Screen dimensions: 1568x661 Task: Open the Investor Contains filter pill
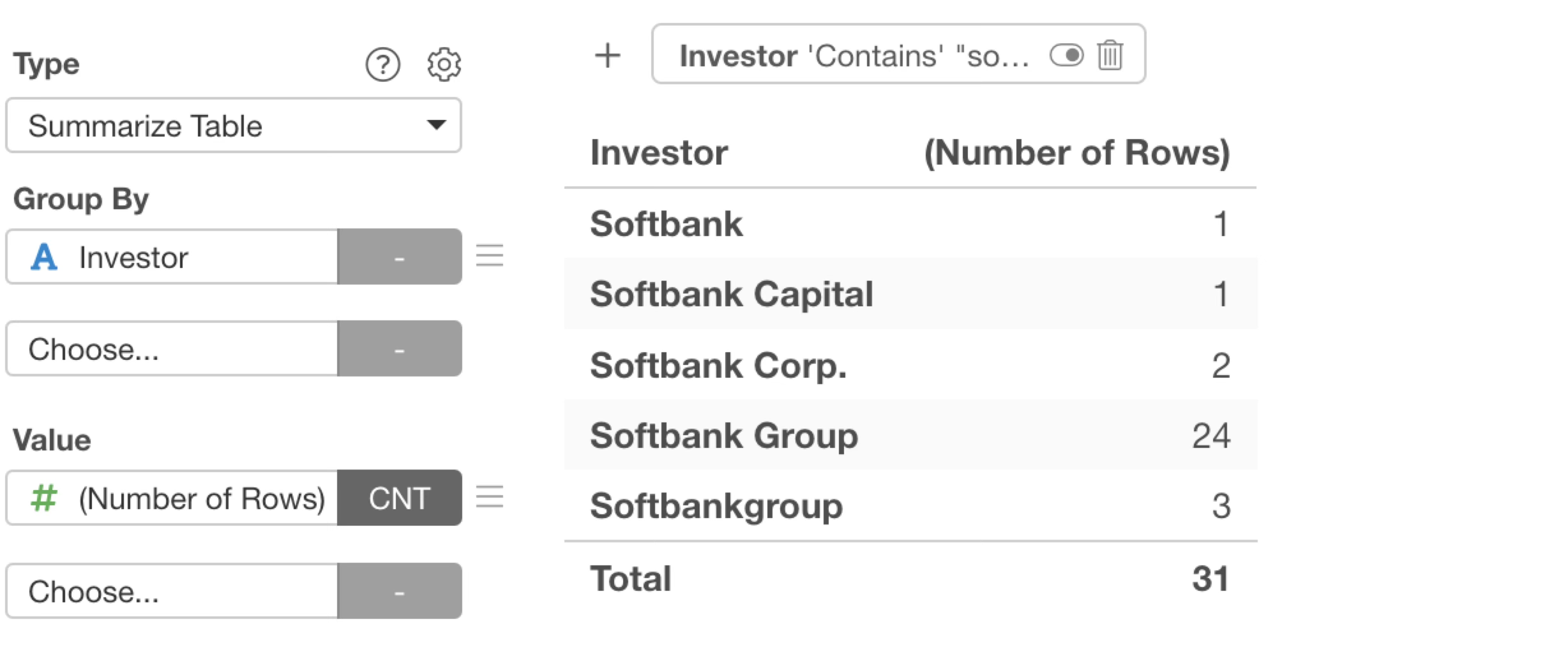(x=853, y=56)
